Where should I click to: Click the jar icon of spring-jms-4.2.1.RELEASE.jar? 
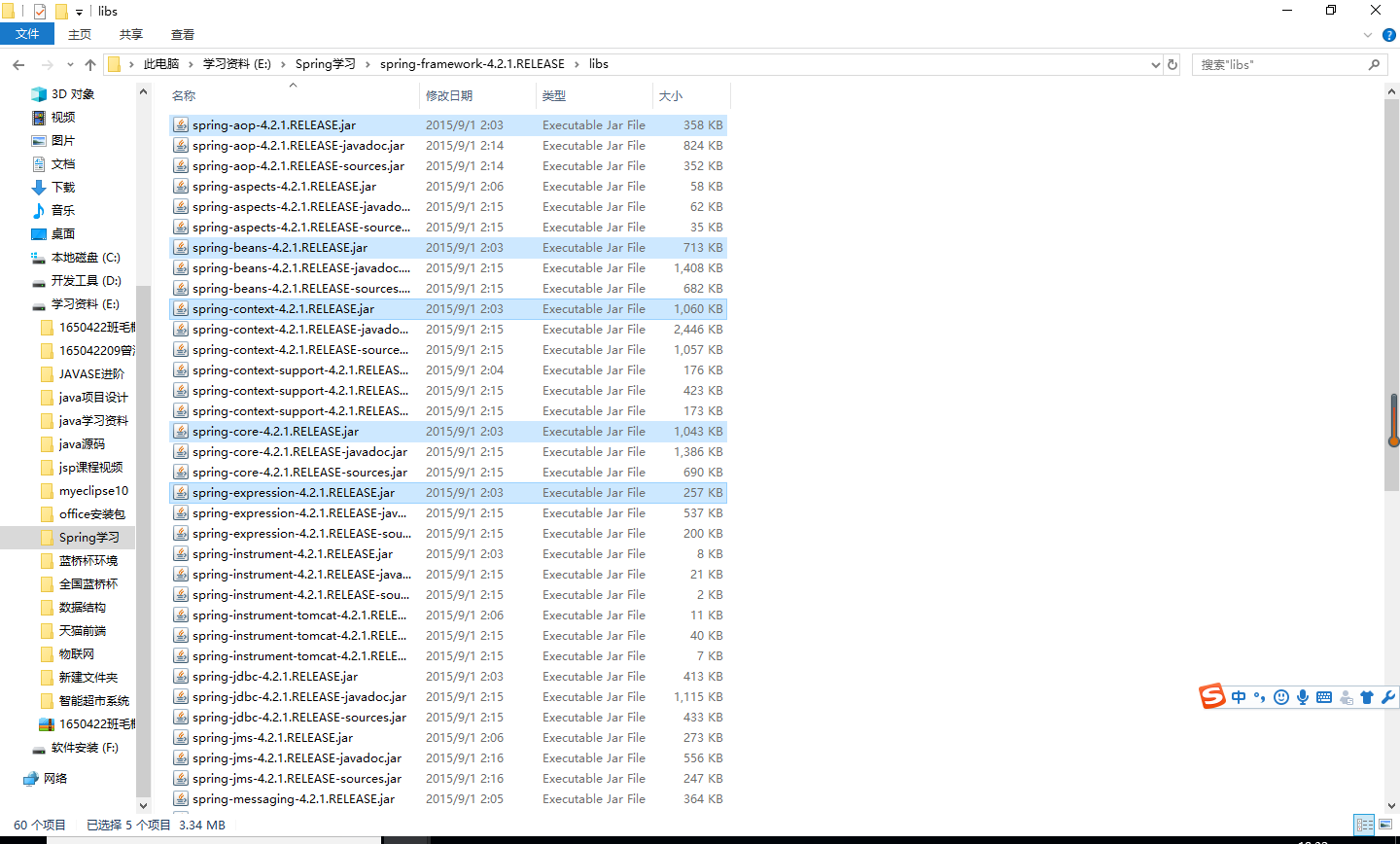181,737
